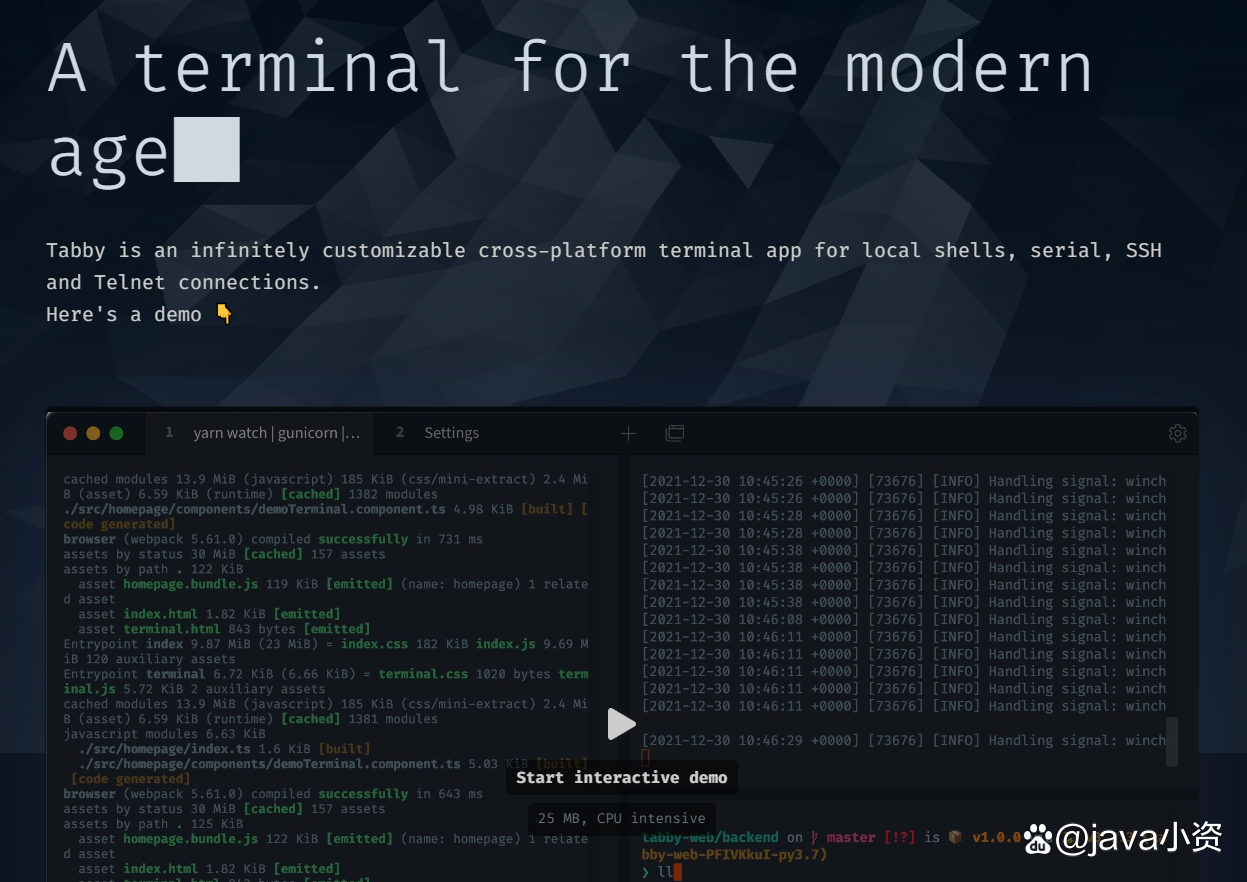Click the "javascript modules 6.63 KiB" line
The width and height of the screenshot is (1247, 882).
[x=164, y=734]
